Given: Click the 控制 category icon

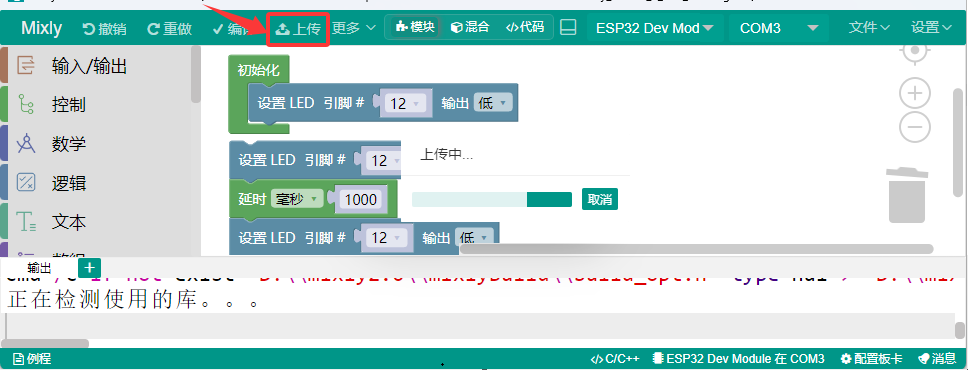Looking at the screenshot, I should tap(26, 104).
